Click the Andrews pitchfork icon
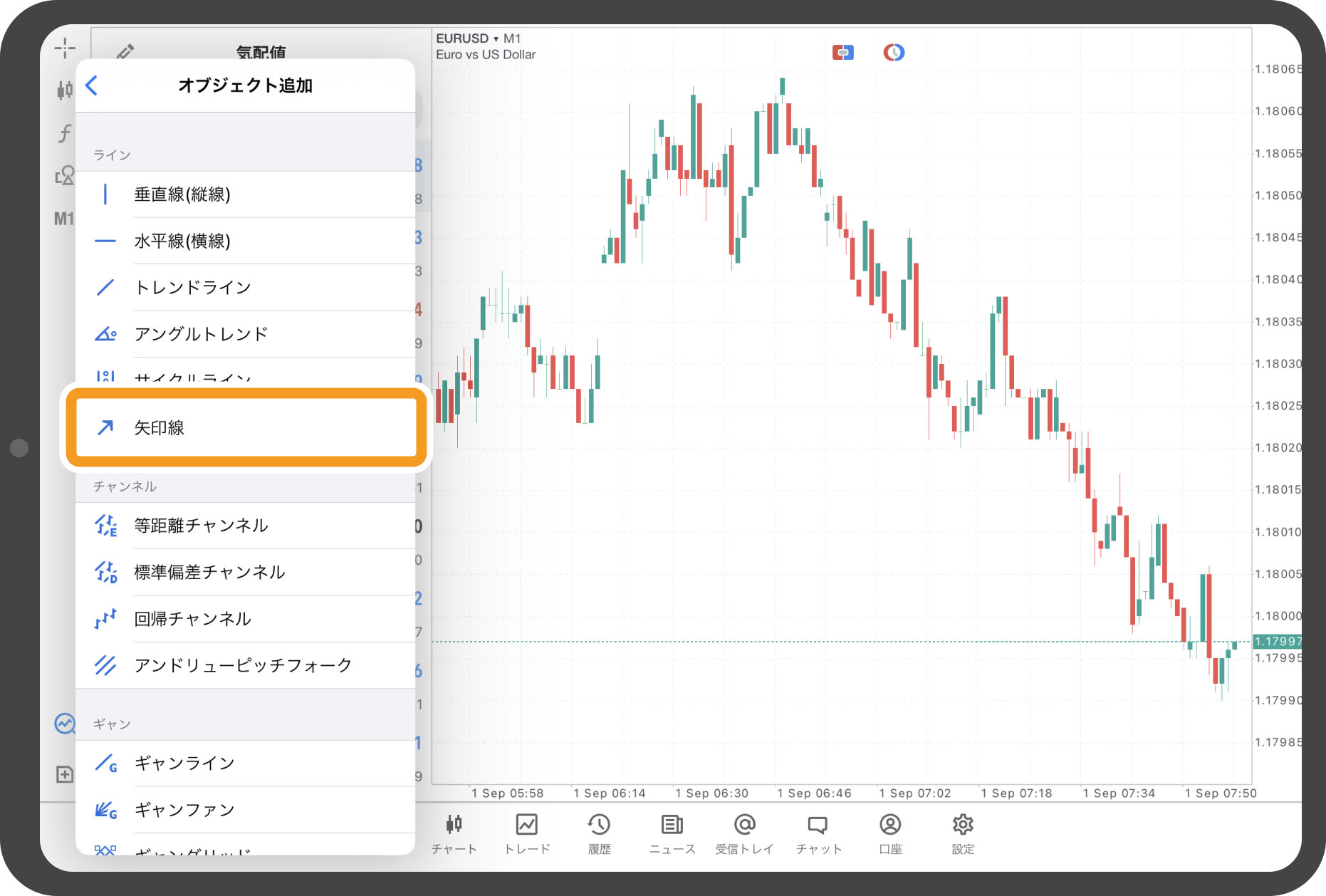This screenshot has width=1326, height=896. 105,665
